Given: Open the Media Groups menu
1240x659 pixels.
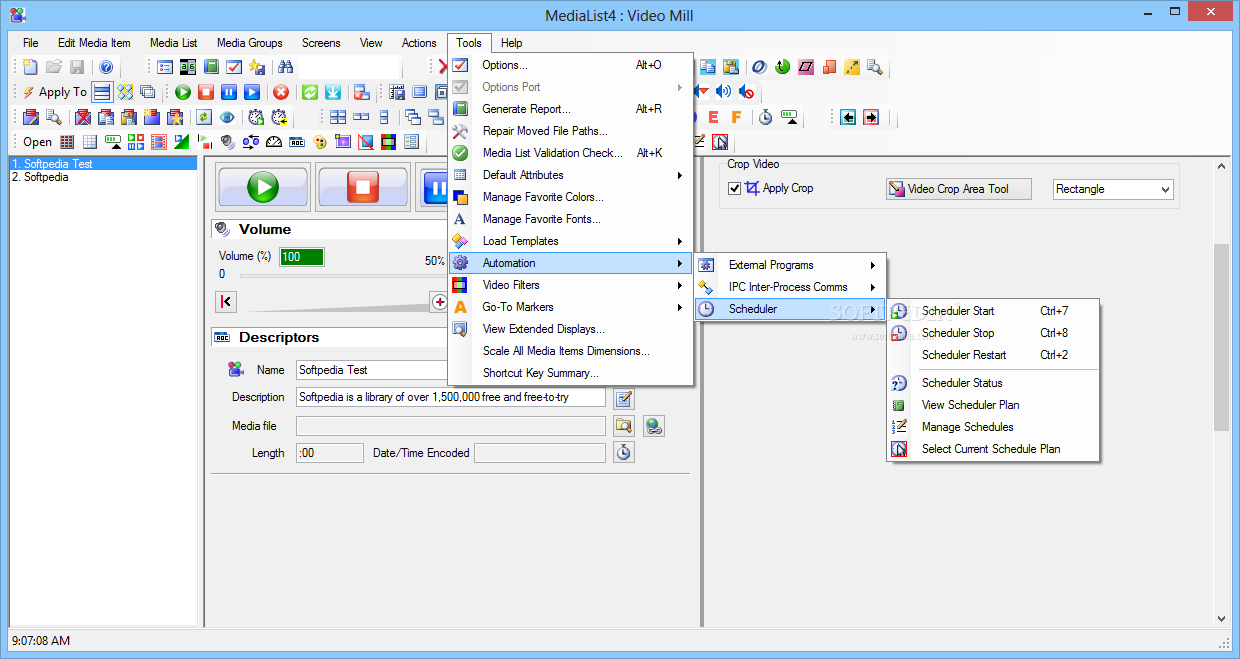Looking at the screenshot, I should pos(250,43).
